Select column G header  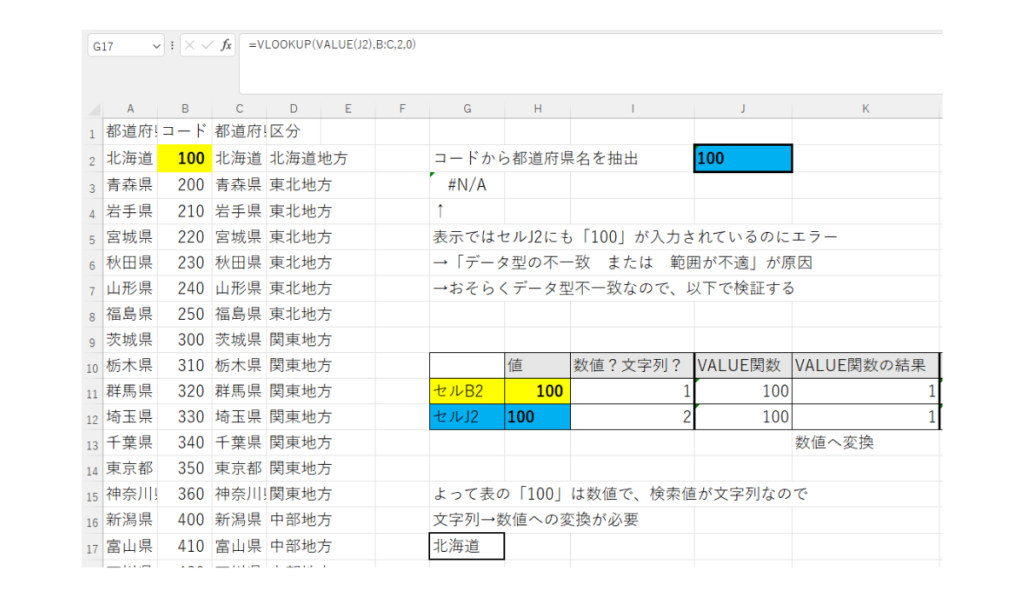(467, 108)
